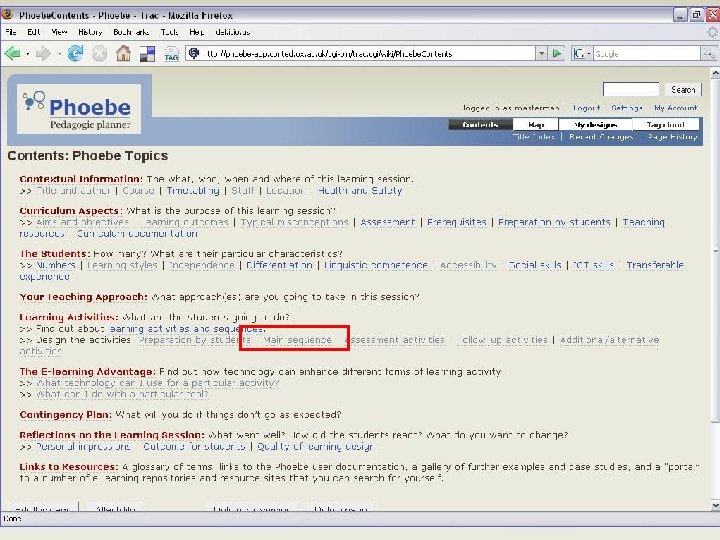Open the address bar URL history dropdown
This screenshot has height=540, width=720.
541,53
